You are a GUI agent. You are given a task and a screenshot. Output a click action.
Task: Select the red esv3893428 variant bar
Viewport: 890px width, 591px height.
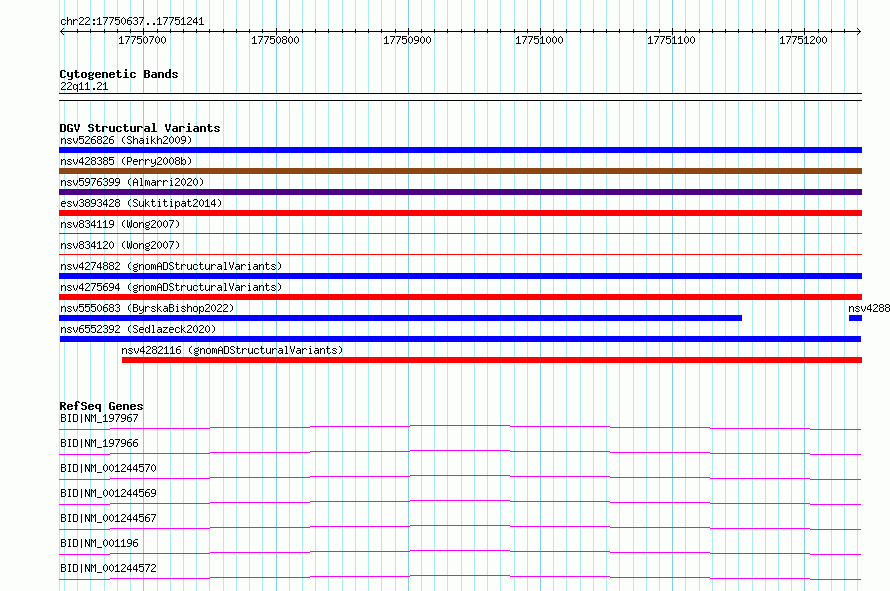tap(460, 213)
